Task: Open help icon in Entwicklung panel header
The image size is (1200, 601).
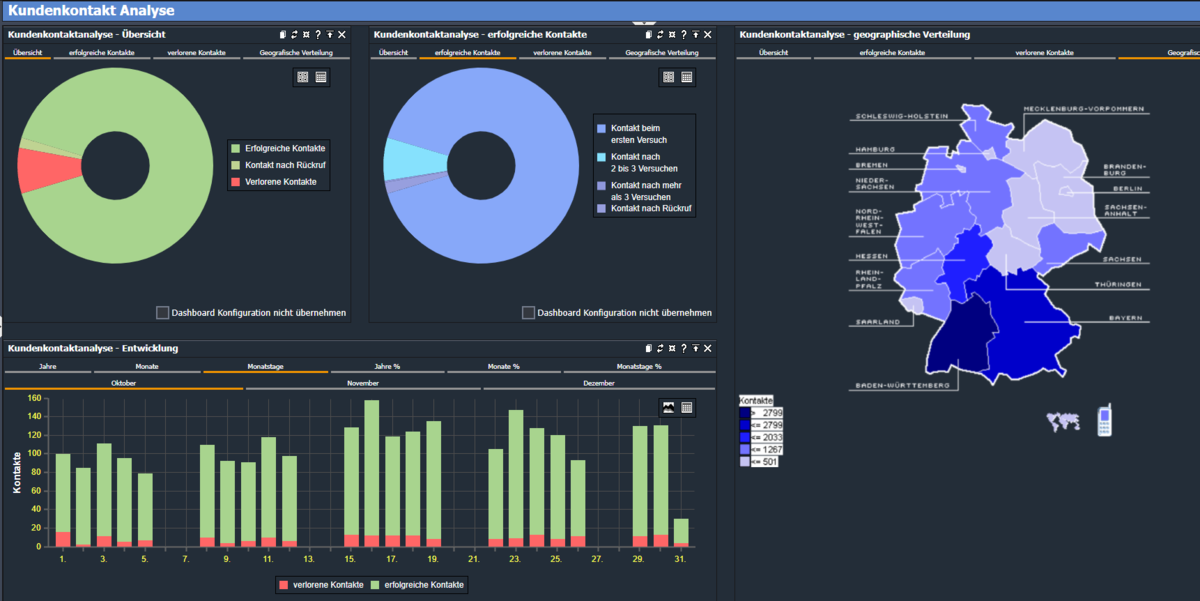Action: click(x=684, y=348)
